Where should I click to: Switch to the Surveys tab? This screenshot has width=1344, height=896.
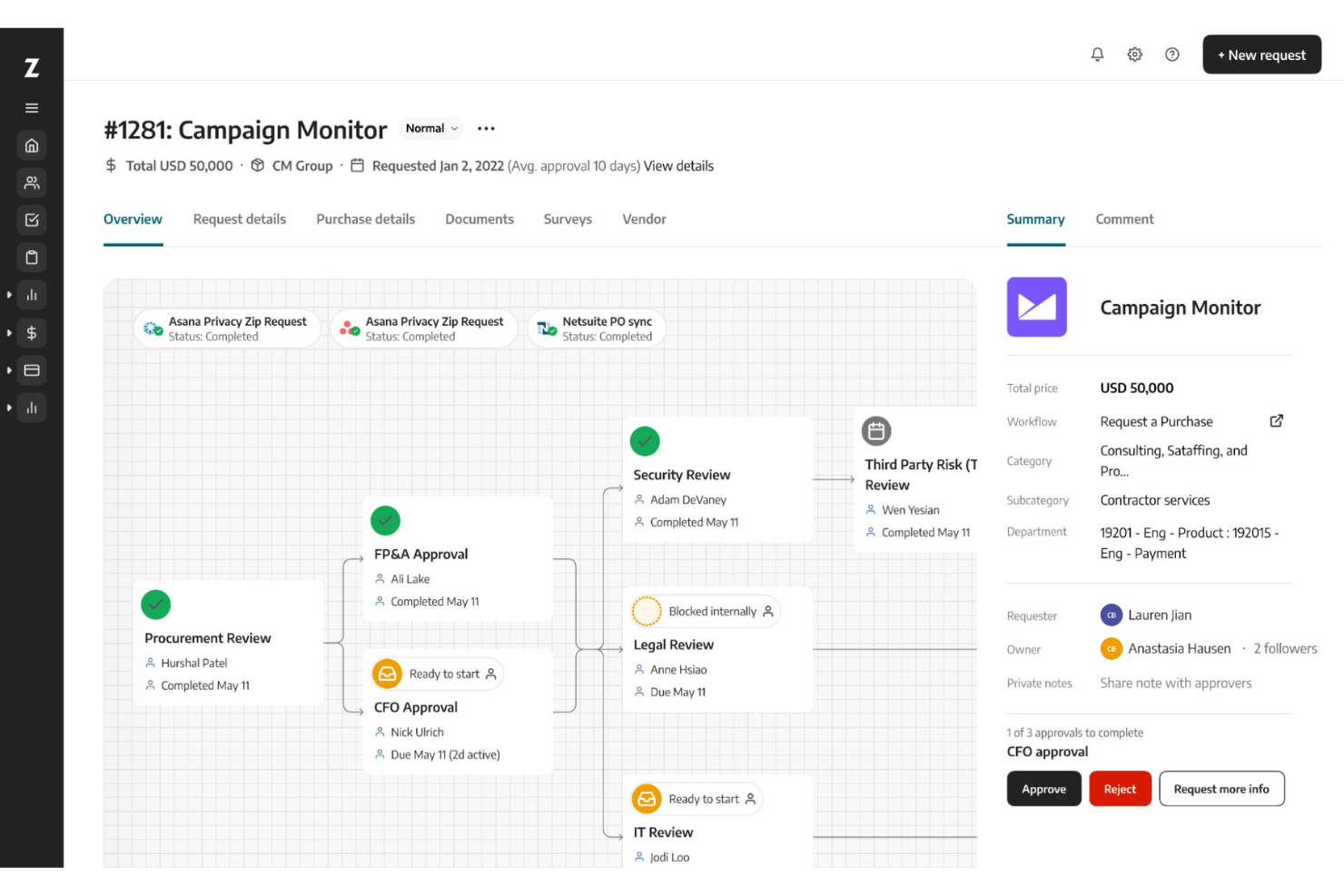(x=568, y=220)
